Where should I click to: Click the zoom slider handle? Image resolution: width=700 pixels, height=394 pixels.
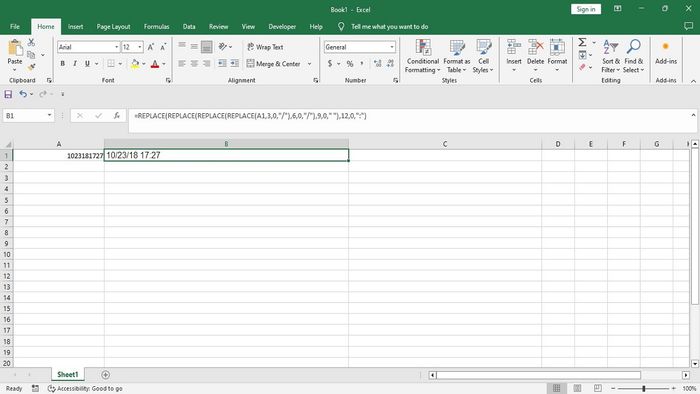644,388
